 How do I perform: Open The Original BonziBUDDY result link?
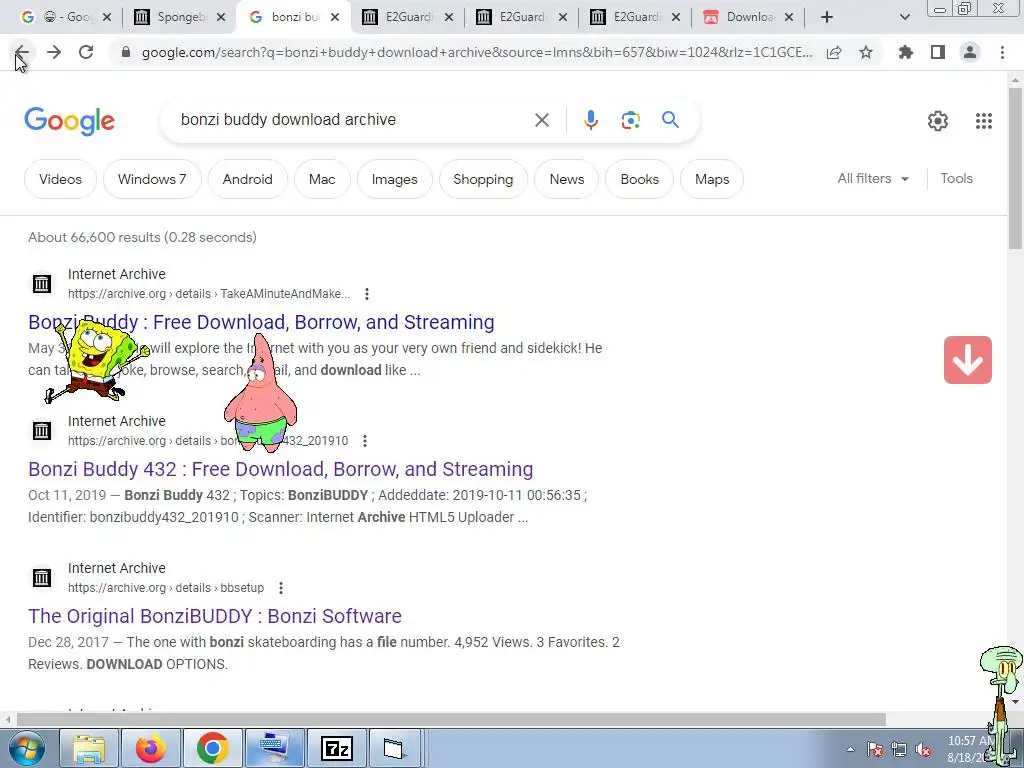[x=215, y=616]
